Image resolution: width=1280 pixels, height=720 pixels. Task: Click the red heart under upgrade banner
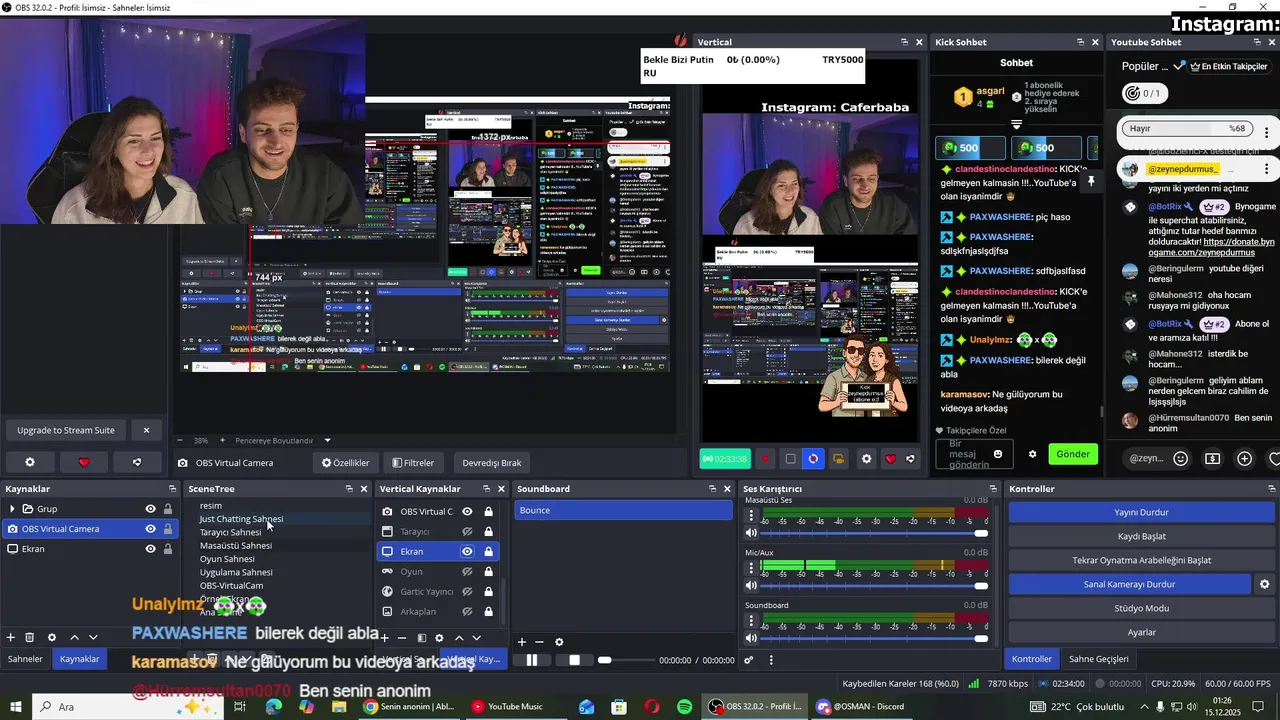click(84, 462)
